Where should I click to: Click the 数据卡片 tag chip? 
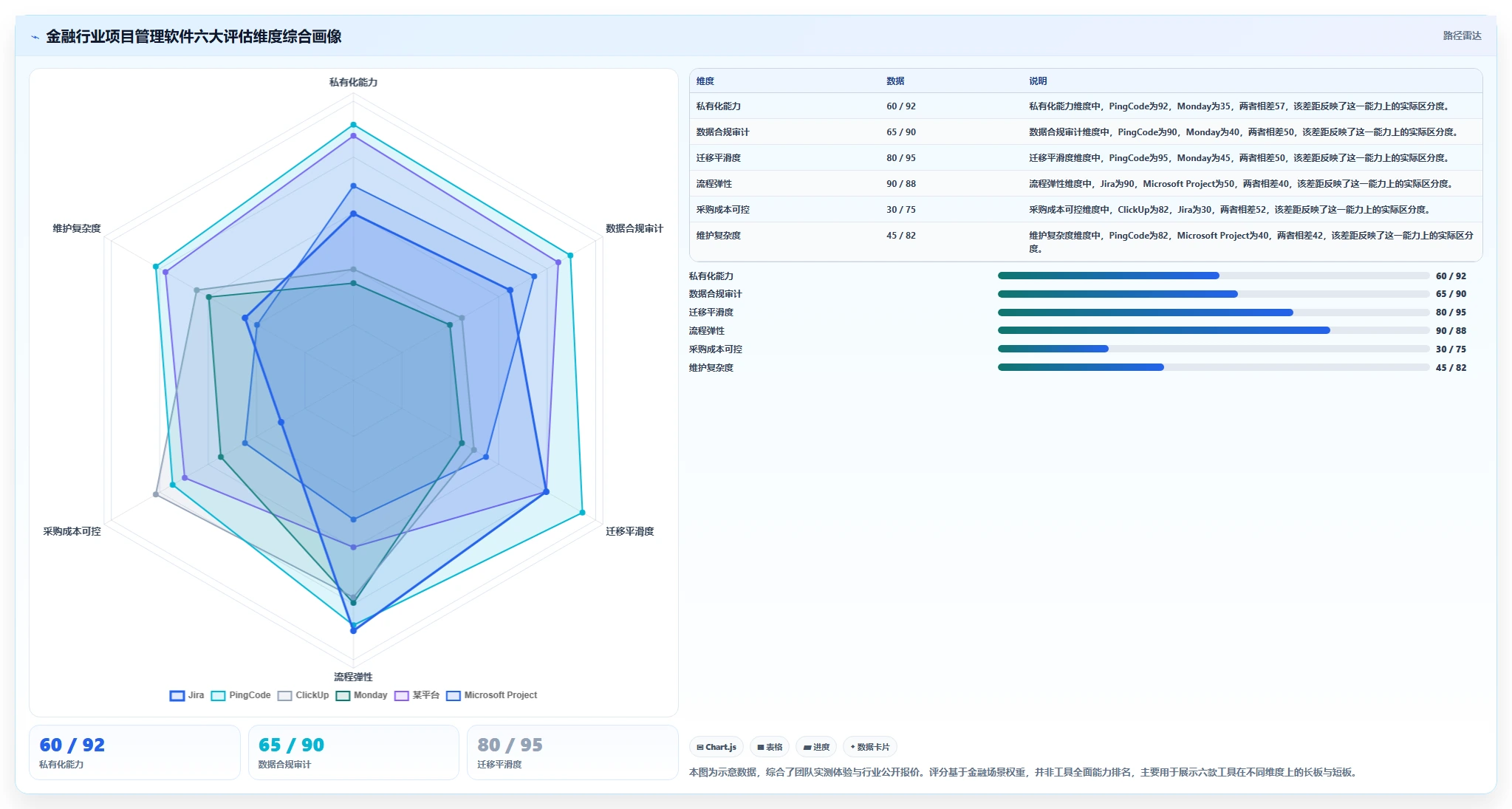pos(870,747)
